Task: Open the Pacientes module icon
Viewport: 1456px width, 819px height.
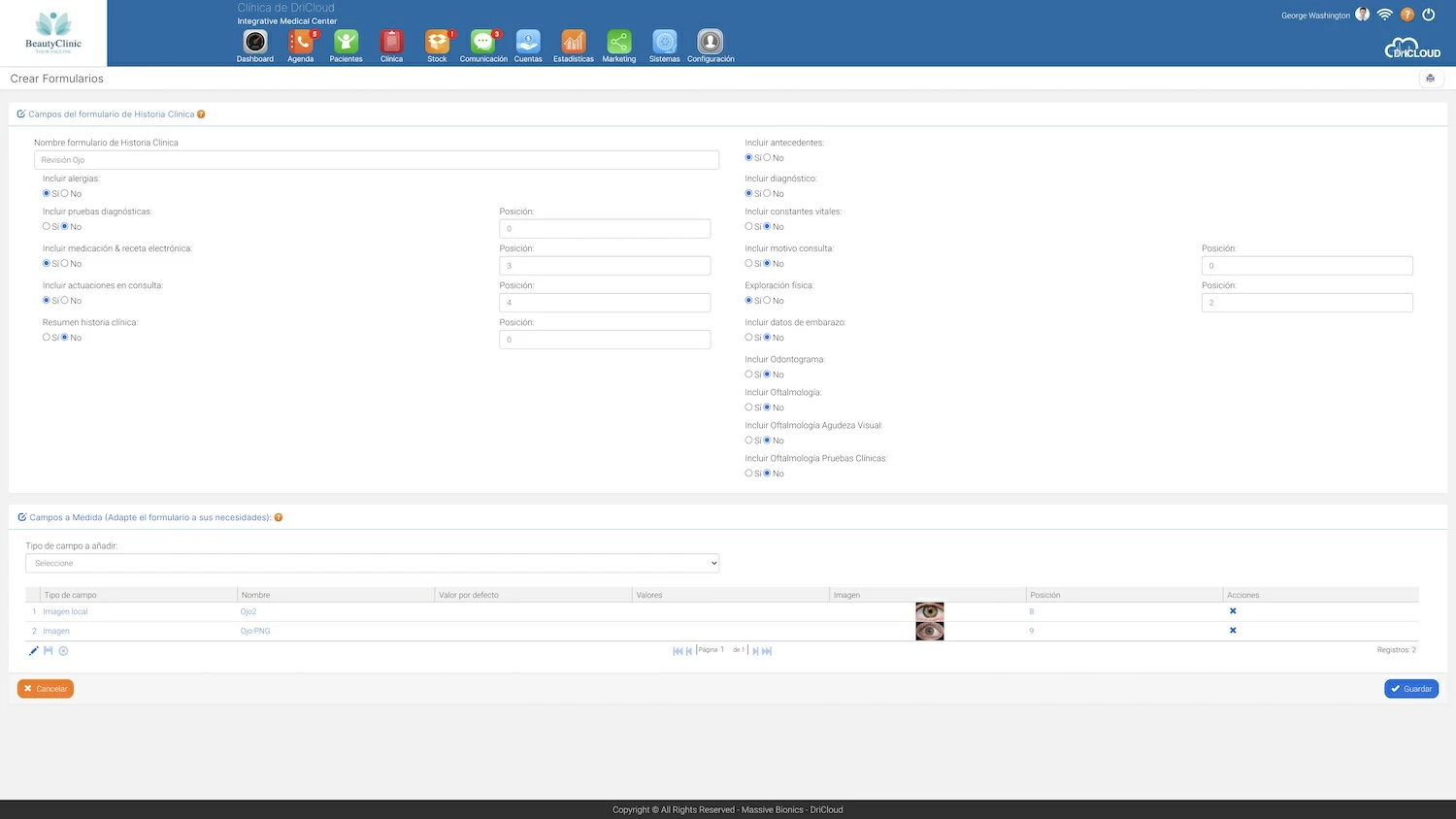Action: click(x=346, y=43)
